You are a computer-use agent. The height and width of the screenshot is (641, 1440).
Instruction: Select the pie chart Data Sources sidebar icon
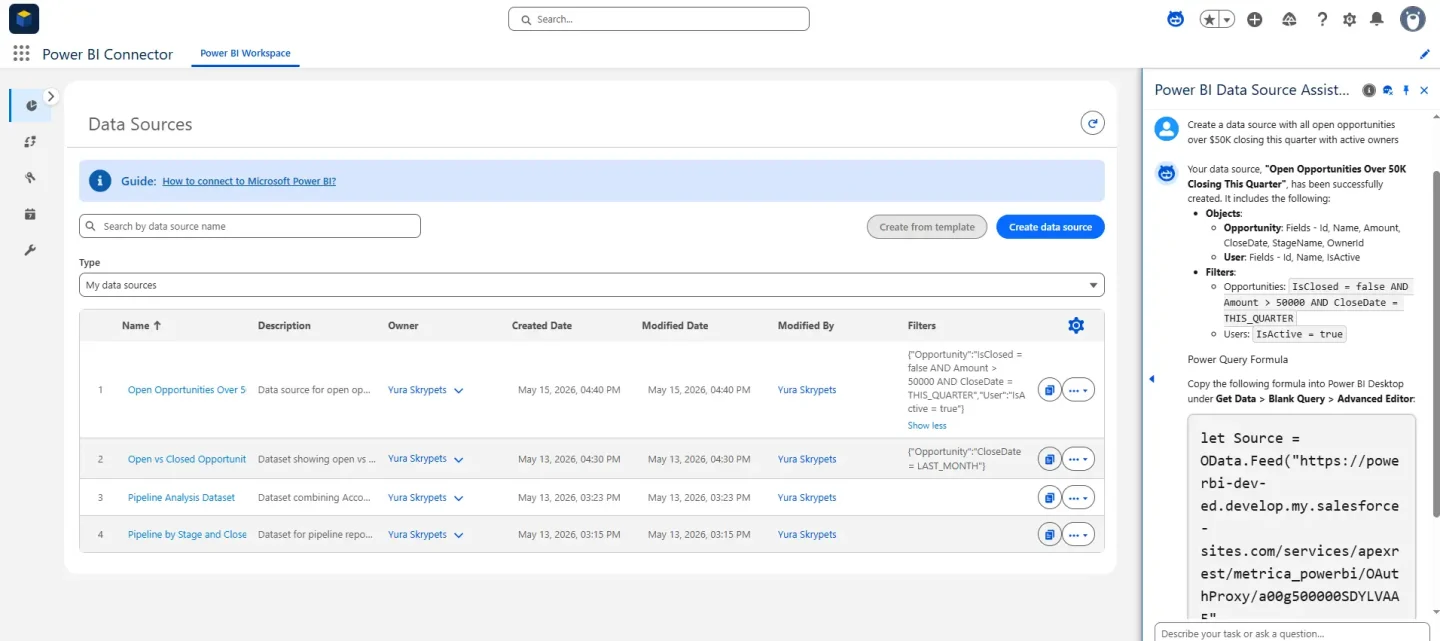tap(30, 105)
